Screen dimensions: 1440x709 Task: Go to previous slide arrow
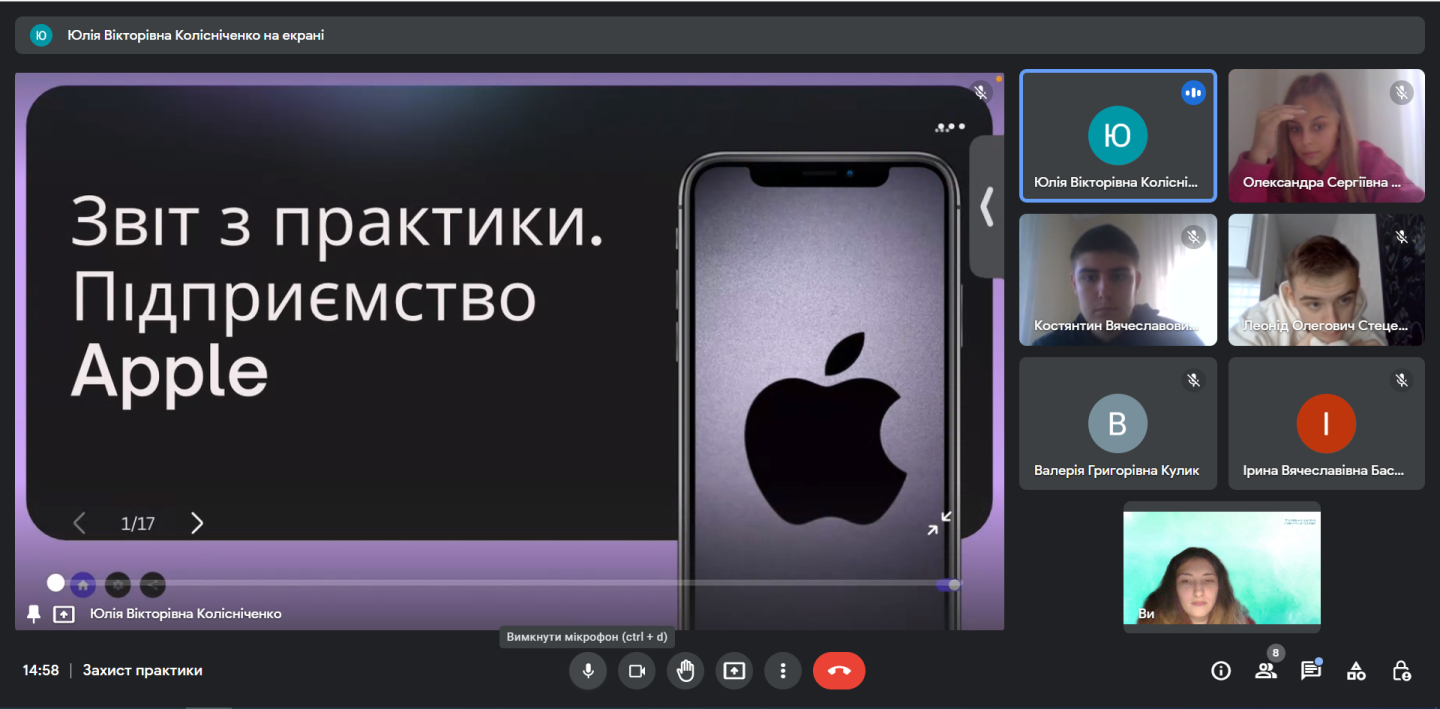80,523
